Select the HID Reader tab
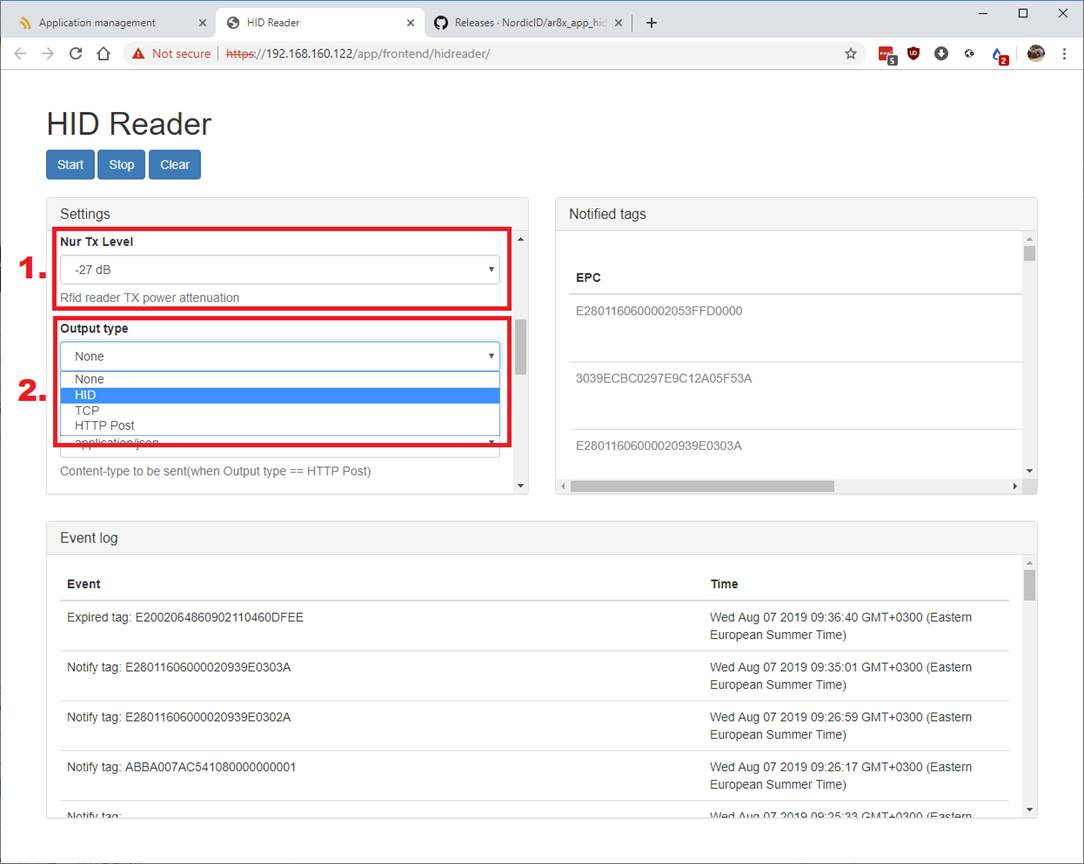1084x864 pixels. pos(320,23)
